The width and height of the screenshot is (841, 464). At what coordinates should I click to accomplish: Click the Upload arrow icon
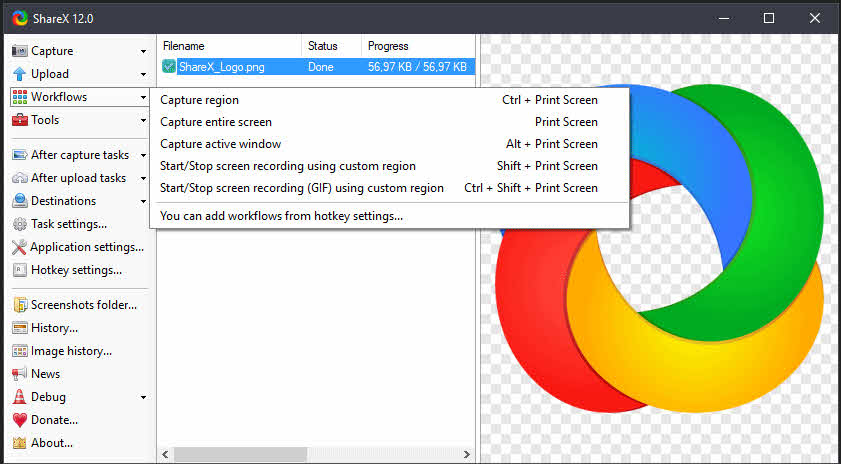coord(19,74)
